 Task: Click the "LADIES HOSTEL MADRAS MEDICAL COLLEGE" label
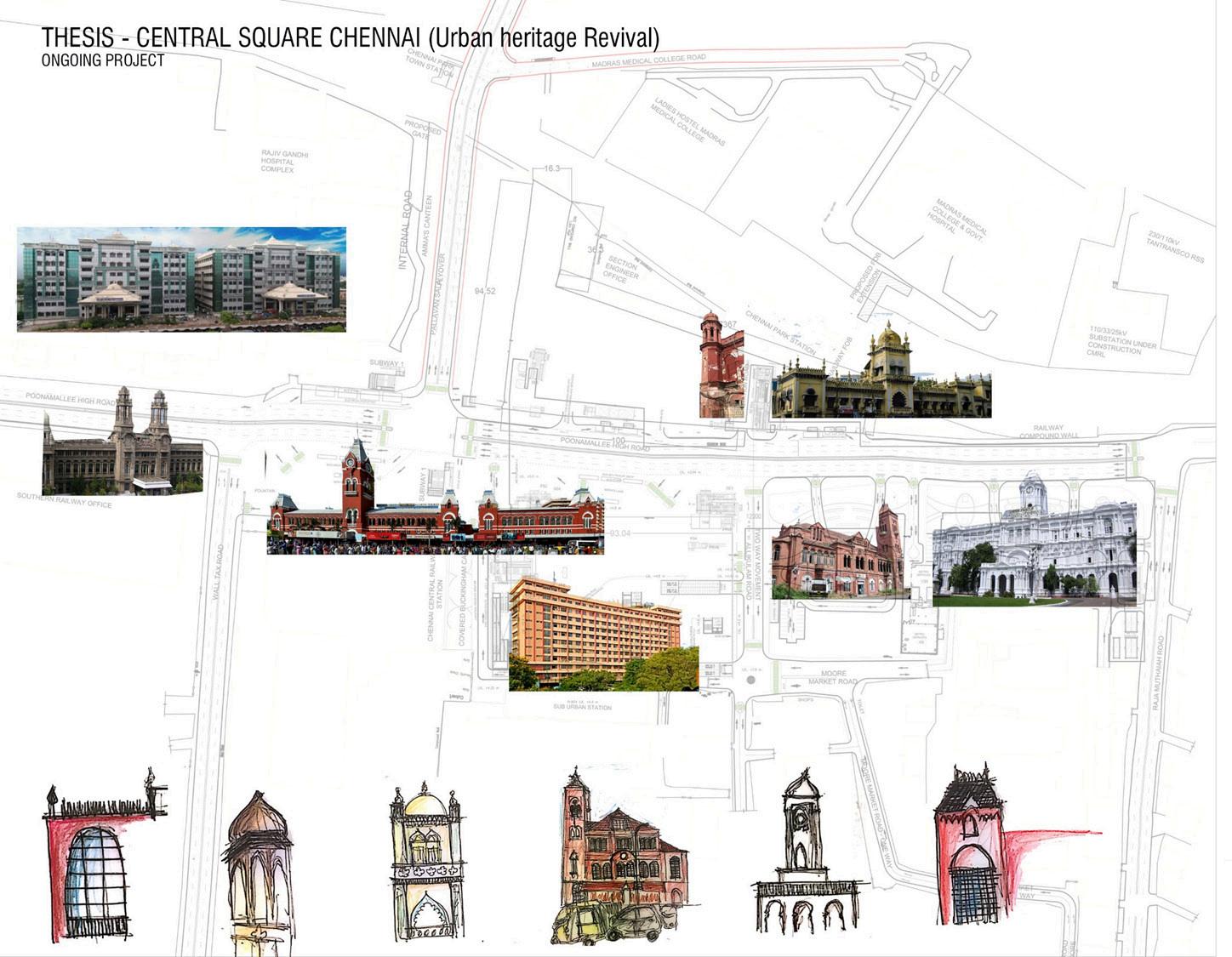[x=687, y=122]
